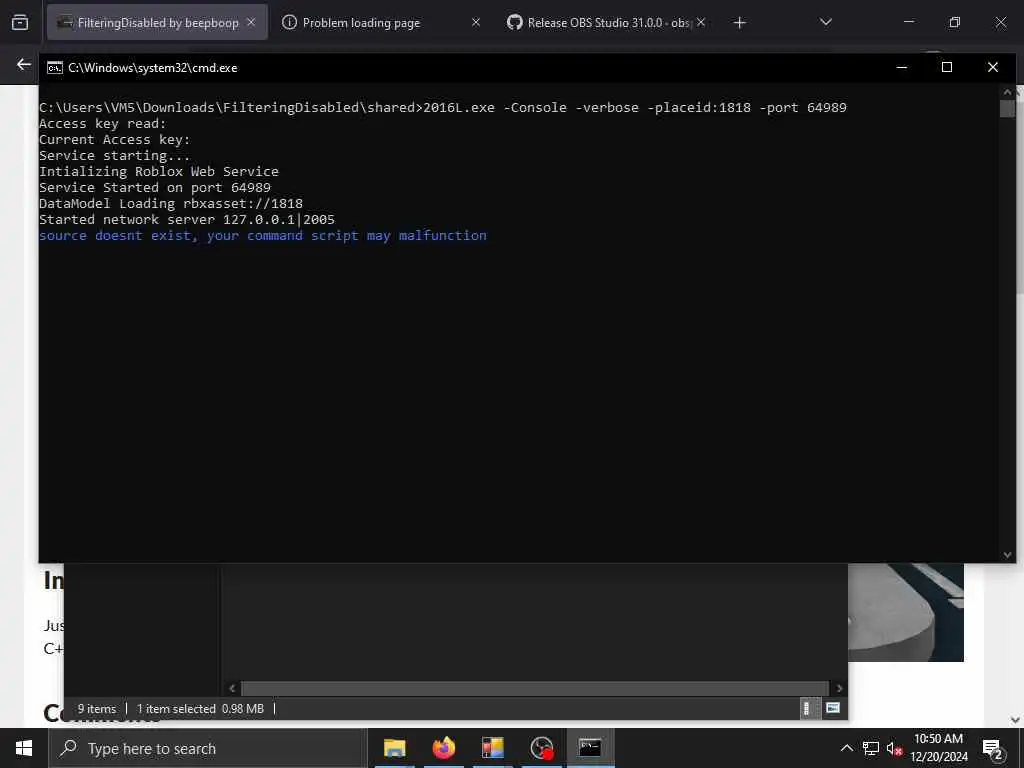The height and width of the screenshot is (768, 1024).
Task: Minimize the Firefox browser window
Action: (908, 22)
